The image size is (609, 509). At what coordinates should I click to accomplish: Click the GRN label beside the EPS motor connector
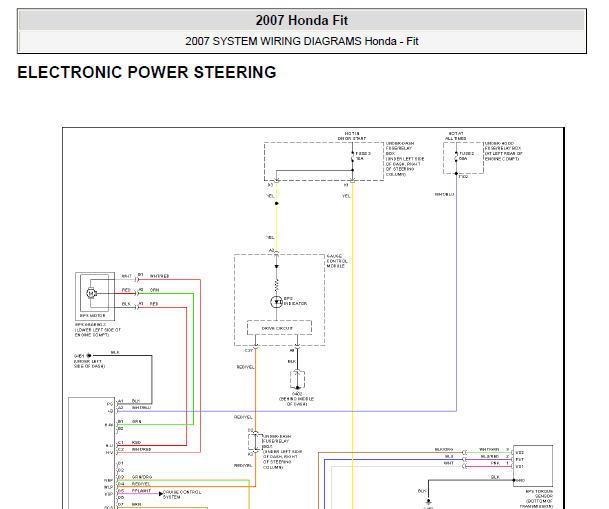click(x=154, y=290)
